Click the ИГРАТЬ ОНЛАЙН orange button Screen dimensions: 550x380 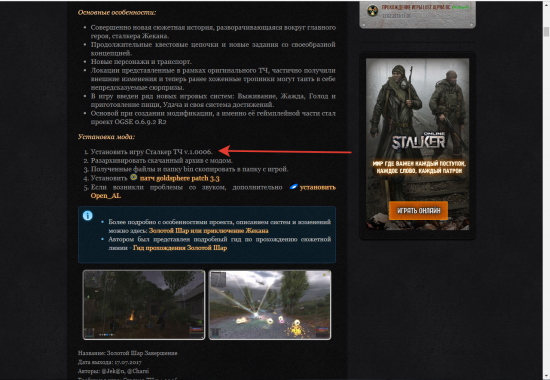pyautogui.click(x=418, y=211)
